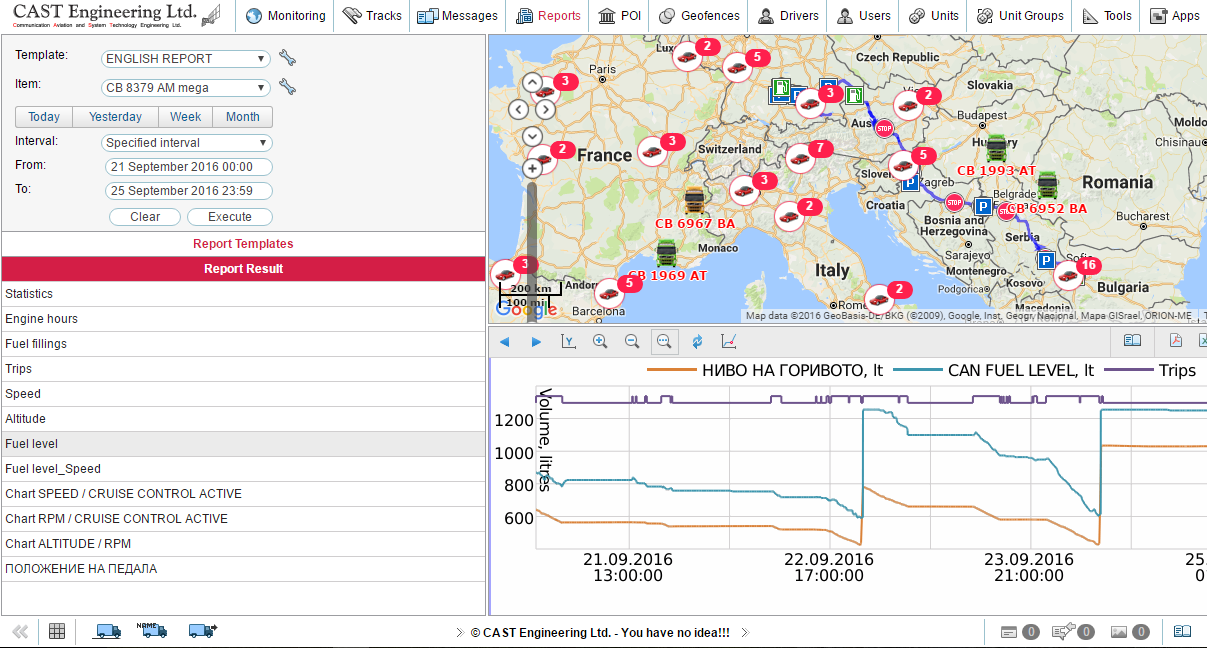Click the CB 6967 BA truck on map
This screenshot has width=1207, height=648.
tap(694, 201)
